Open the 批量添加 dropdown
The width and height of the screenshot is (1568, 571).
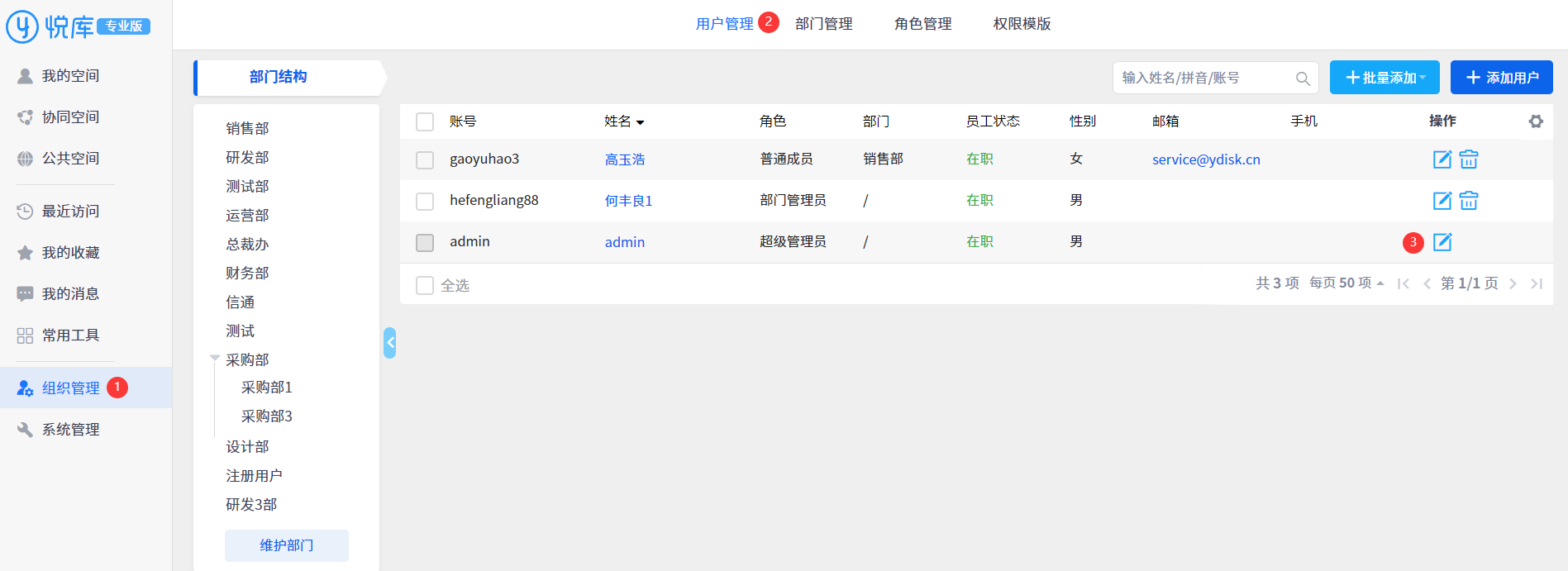(x=1385, y=78)
